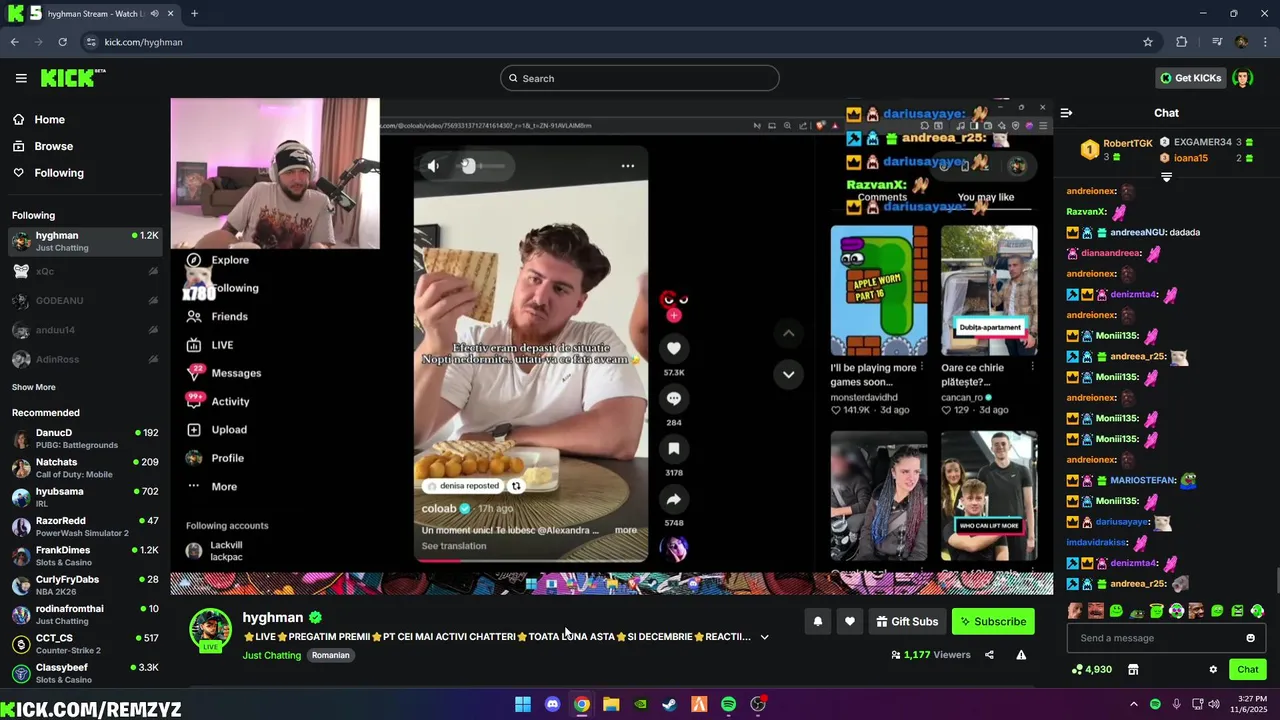The height and width of the screenshot is (720, 1280).
Task: Reload the page in Chrome
Action: [62, 42]
